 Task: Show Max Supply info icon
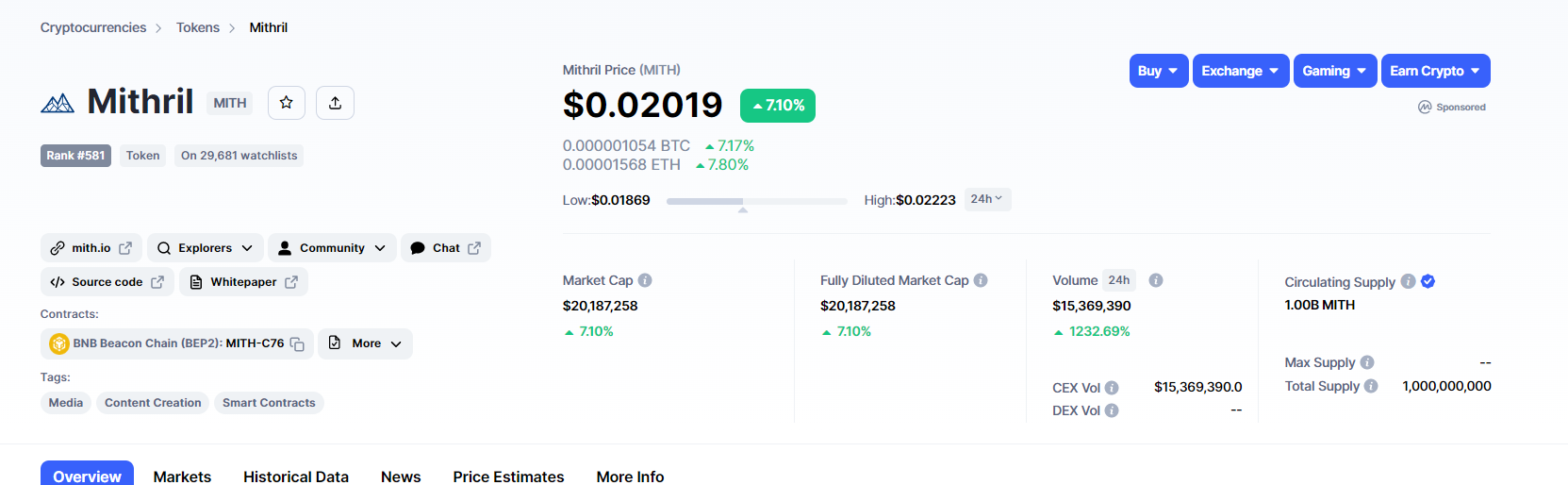[1367, 362]
